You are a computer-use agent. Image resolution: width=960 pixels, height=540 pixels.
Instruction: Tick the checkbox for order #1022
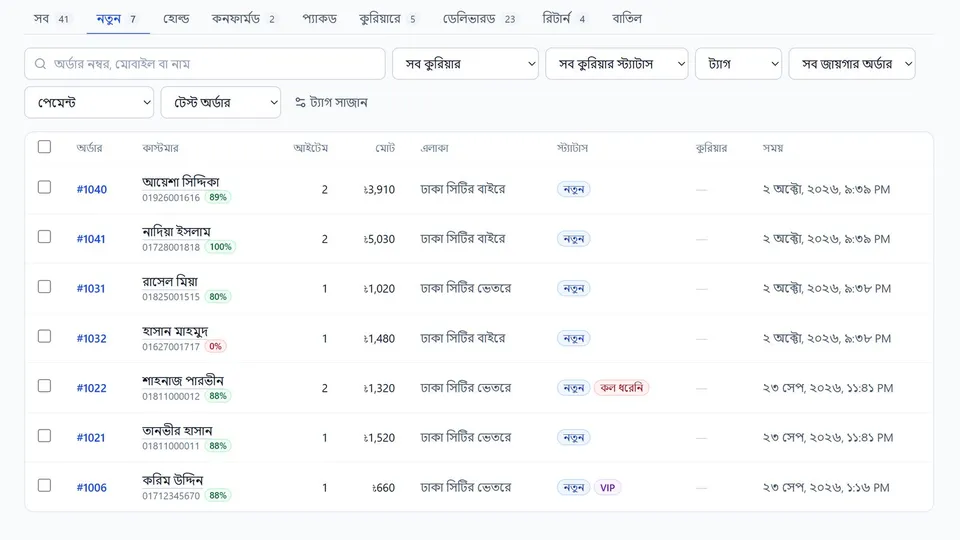44,386
